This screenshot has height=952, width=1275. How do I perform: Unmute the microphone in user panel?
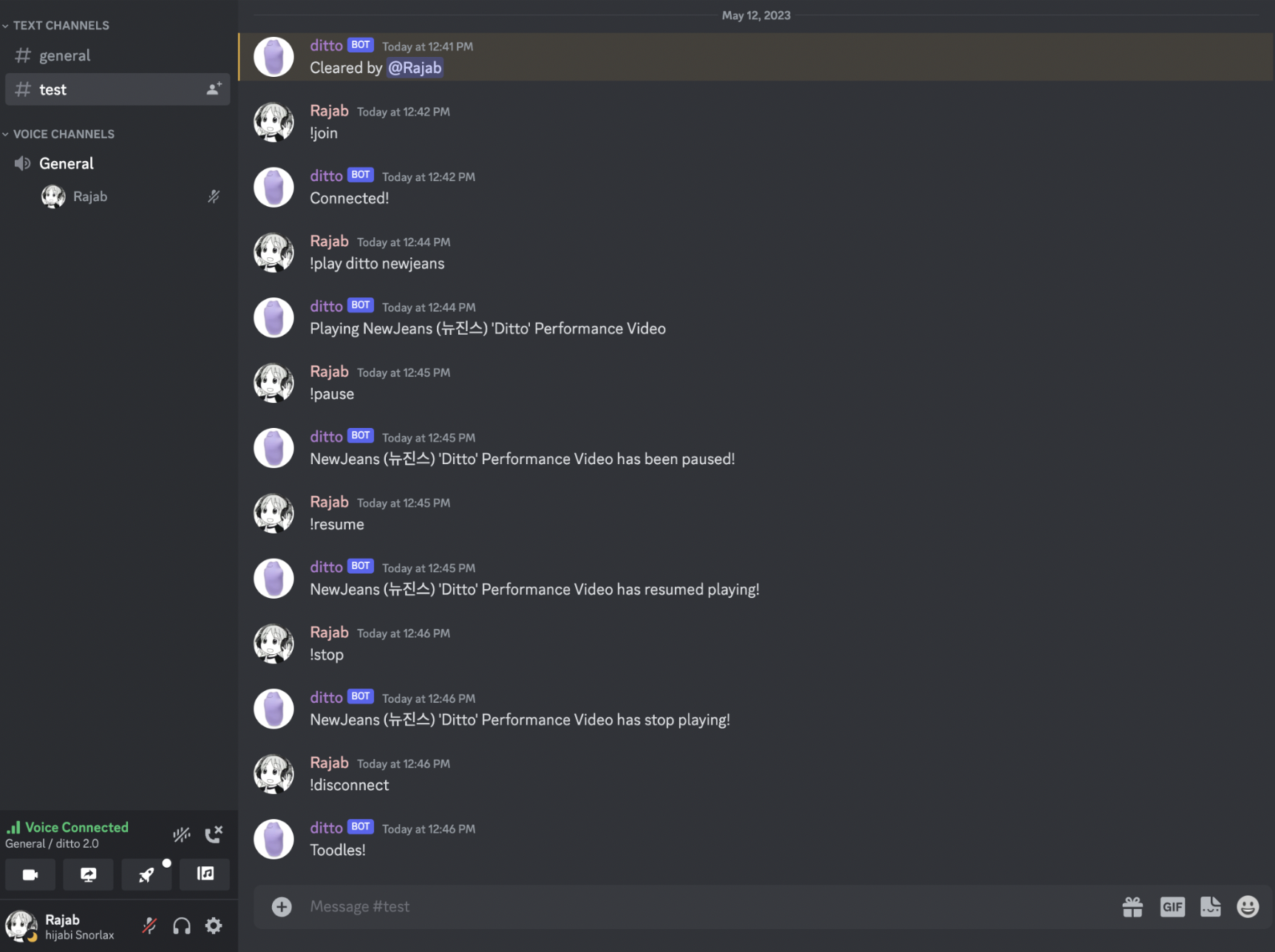(149, 925)
